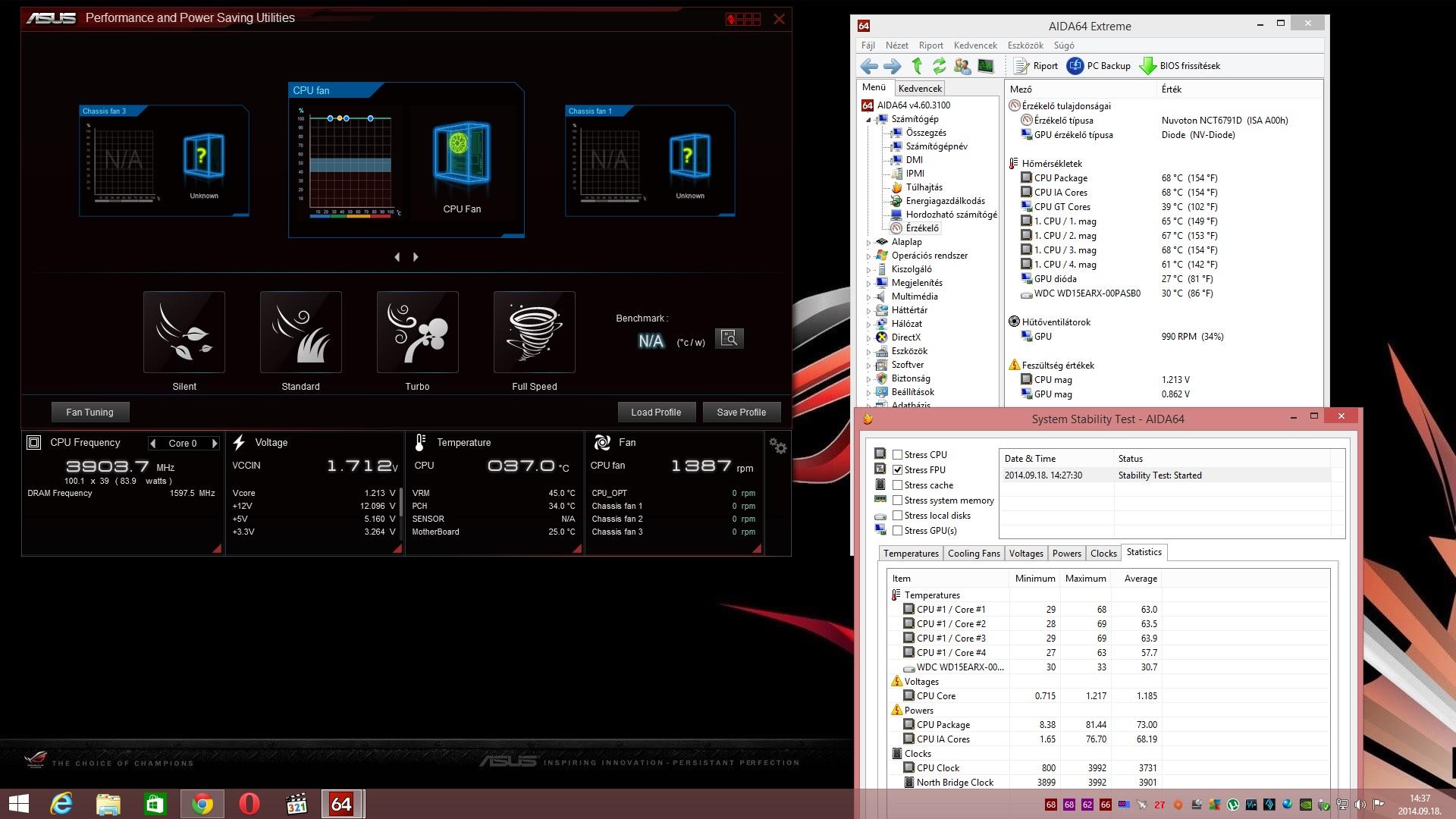The image size is (1456, 819).
Task: Click the ASUS window layout icon in title bar
Action: [x=744, y=19]
